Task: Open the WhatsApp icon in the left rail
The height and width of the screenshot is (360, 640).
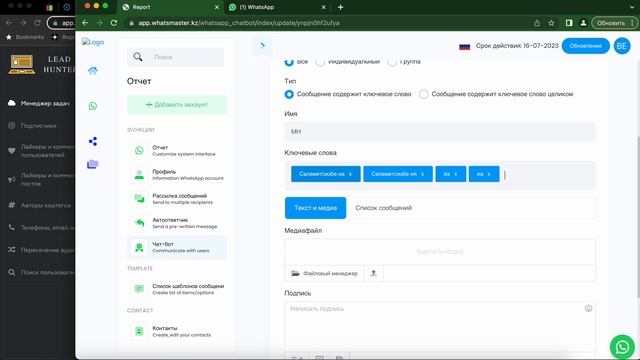Action: [x=93, y=106]
